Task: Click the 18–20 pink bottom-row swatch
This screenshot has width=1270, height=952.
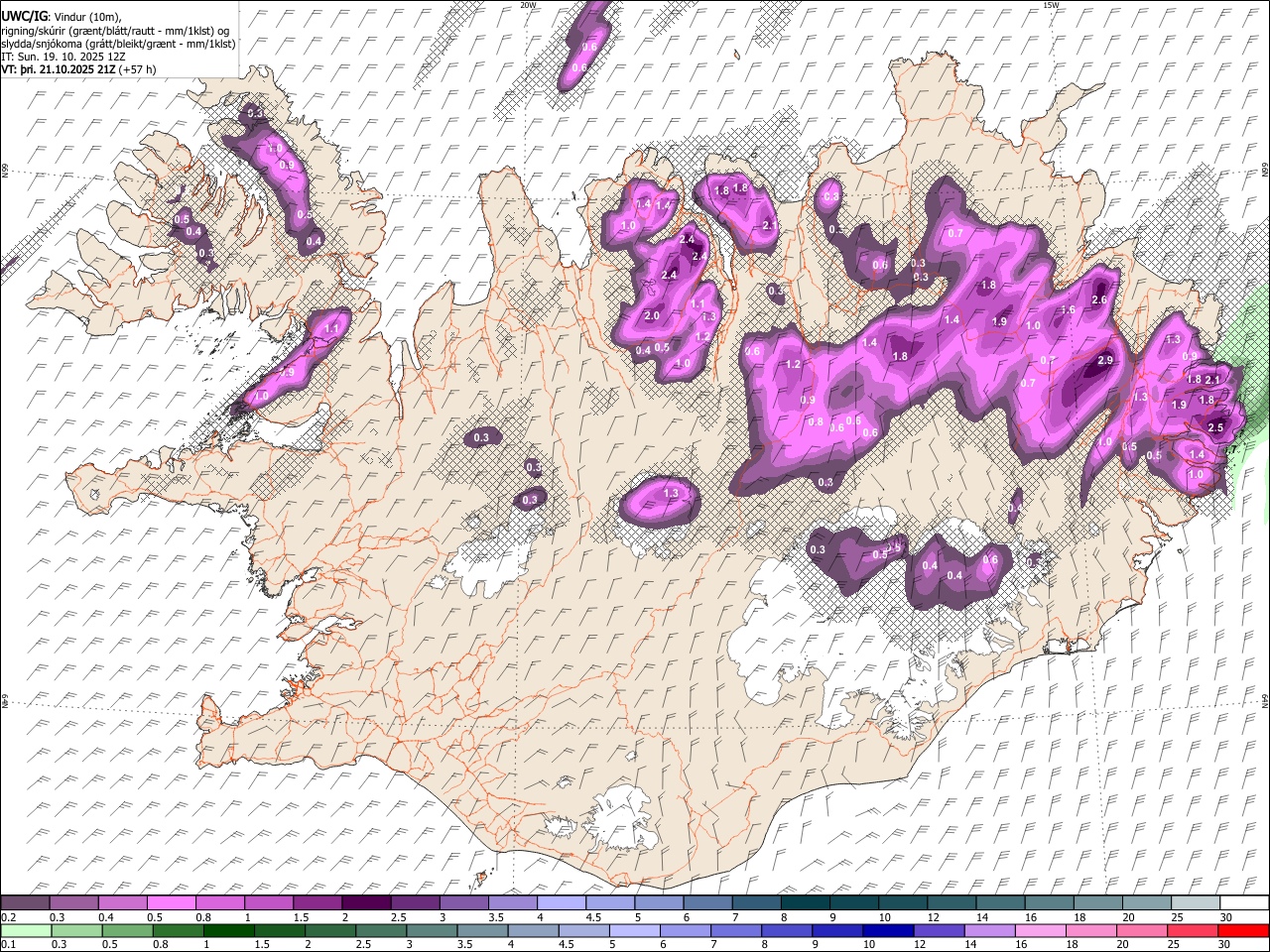Action: 1089,931
